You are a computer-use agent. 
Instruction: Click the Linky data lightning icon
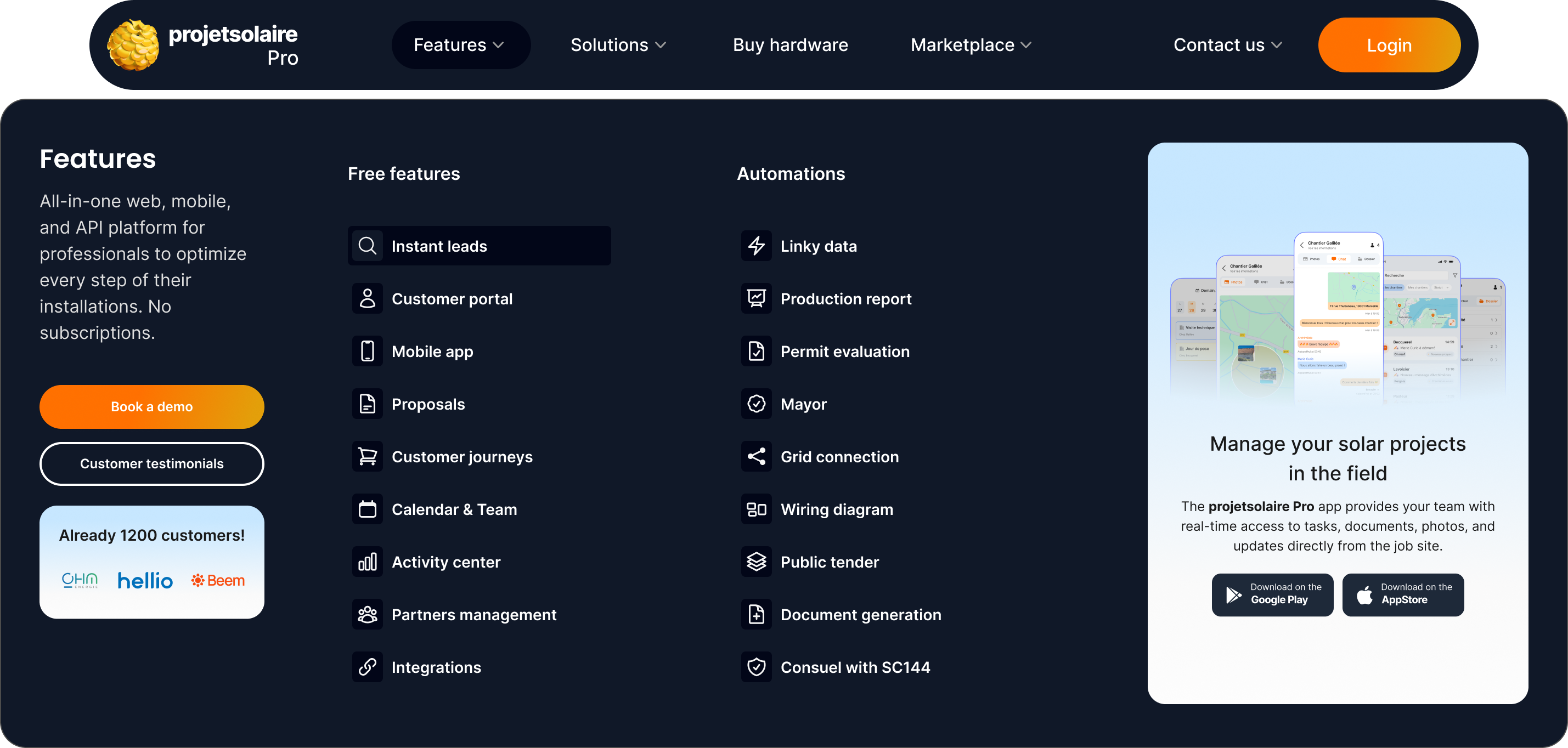[x=756, y=246]
